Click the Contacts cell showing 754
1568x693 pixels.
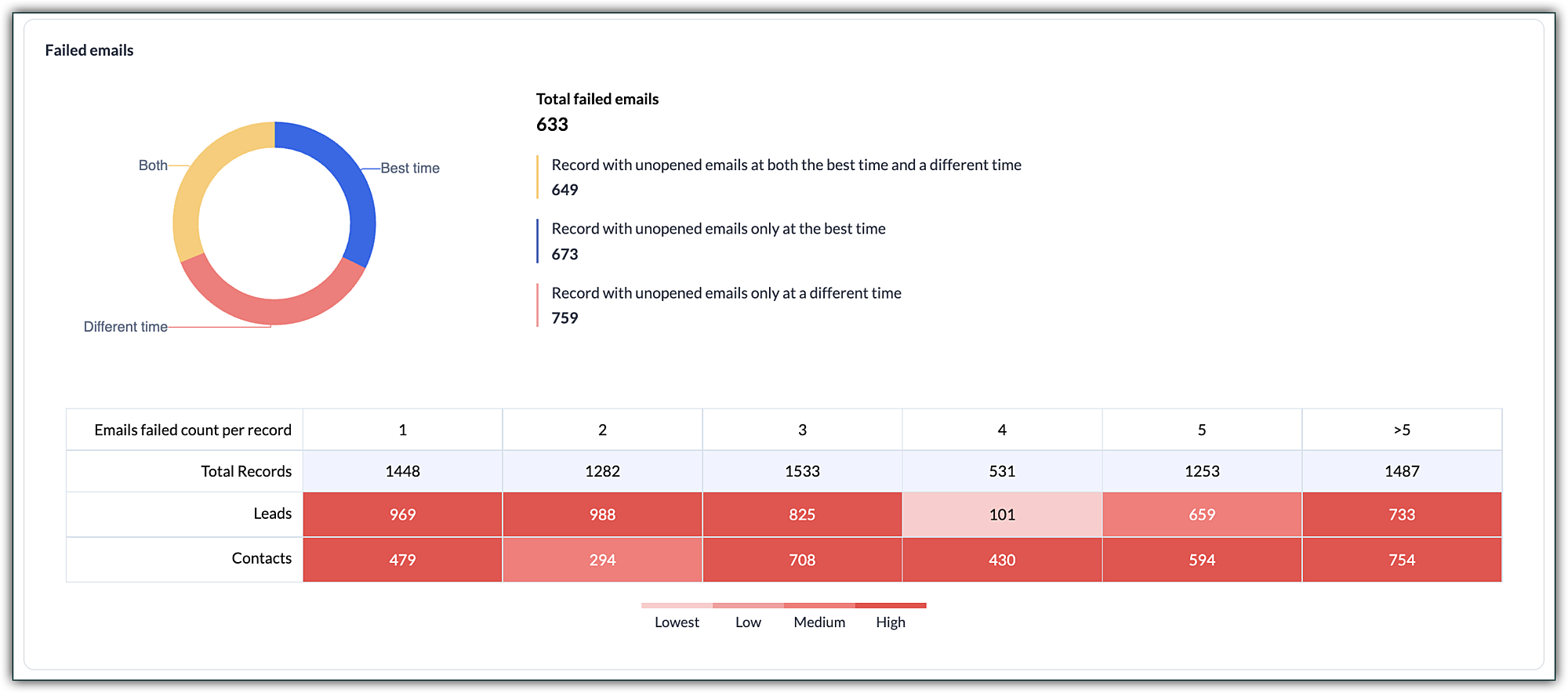(1402, 560)
